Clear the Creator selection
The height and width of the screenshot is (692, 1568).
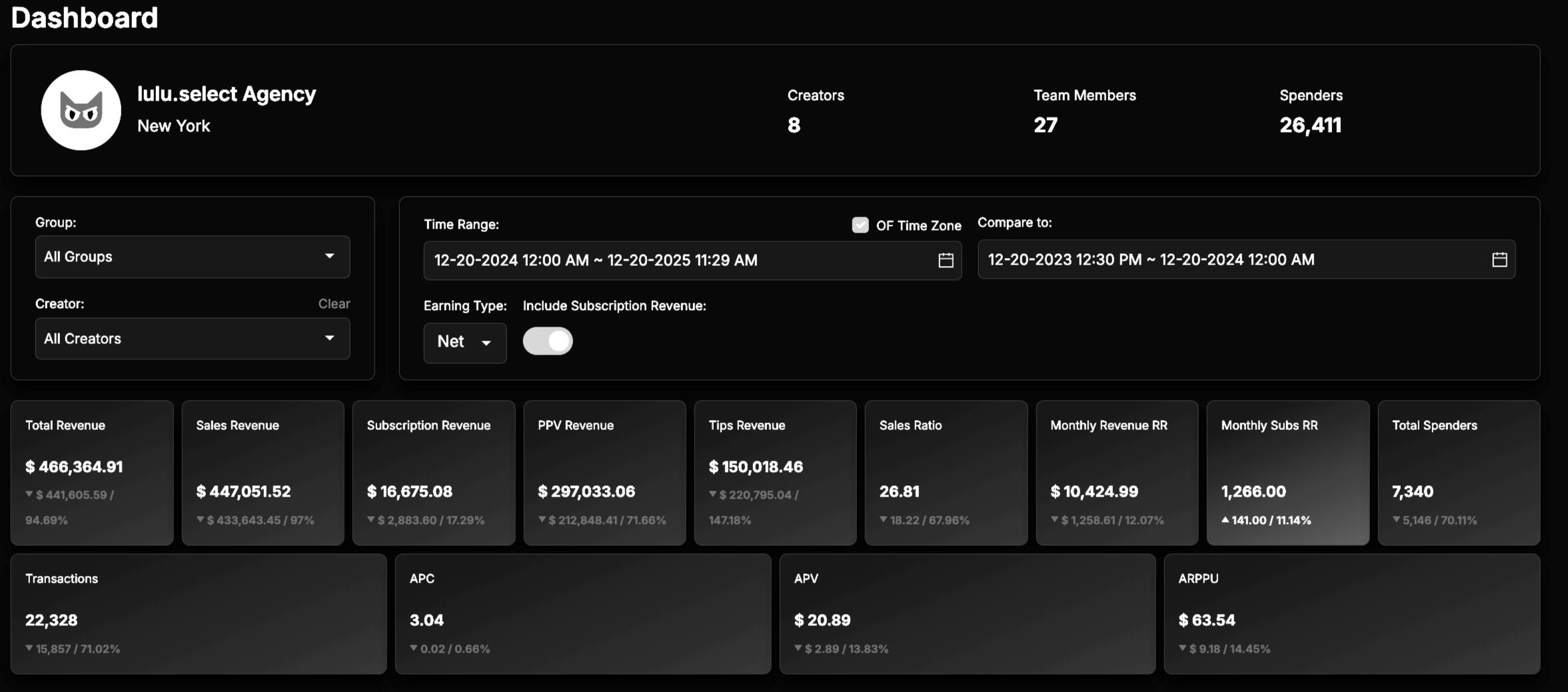pos(334,304)
